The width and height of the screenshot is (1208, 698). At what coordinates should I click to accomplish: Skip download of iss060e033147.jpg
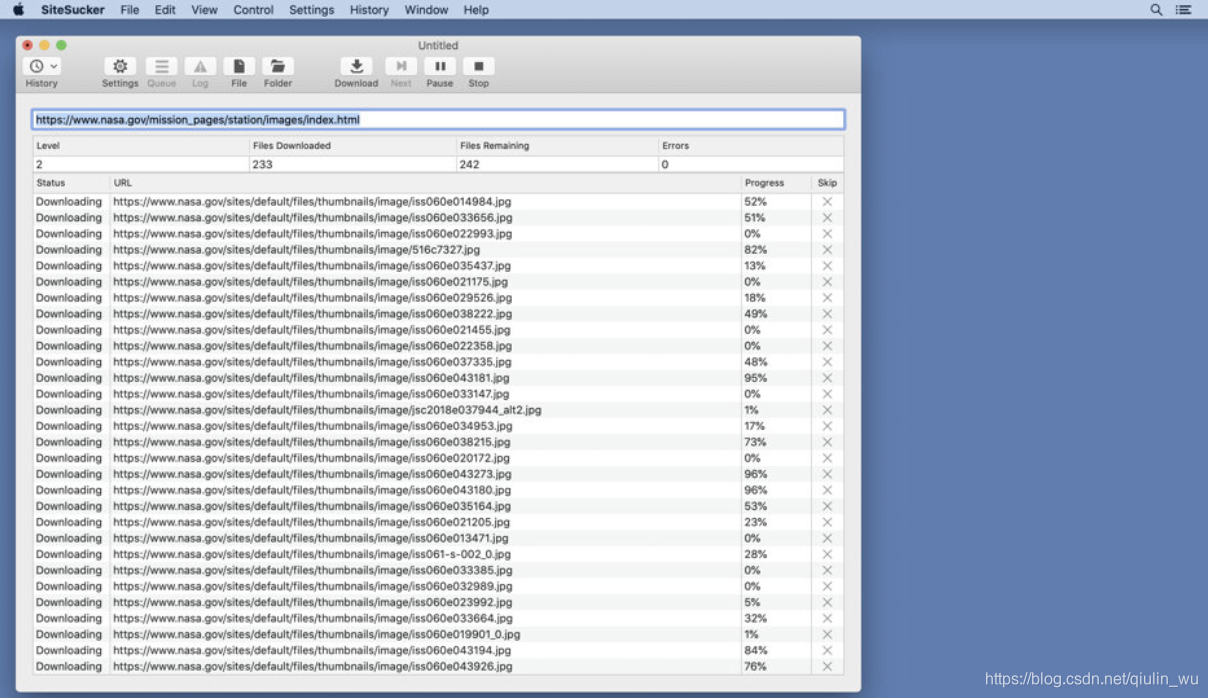[827, 394]
